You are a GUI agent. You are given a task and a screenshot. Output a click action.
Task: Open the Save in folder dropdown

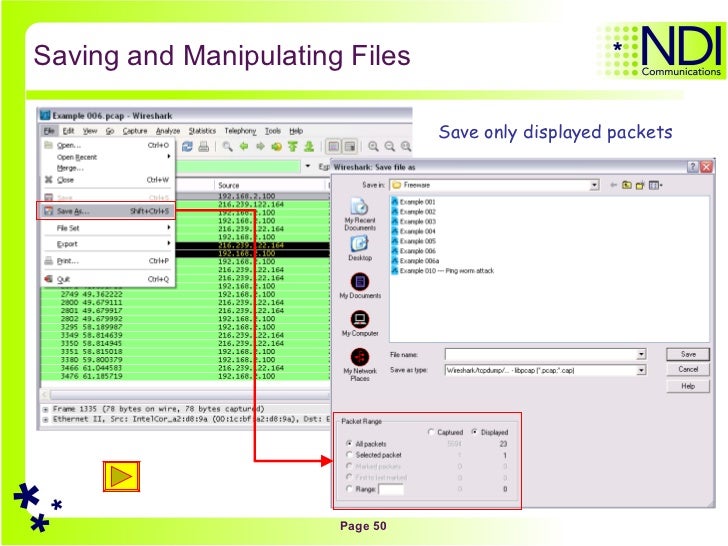click(594, 185)
